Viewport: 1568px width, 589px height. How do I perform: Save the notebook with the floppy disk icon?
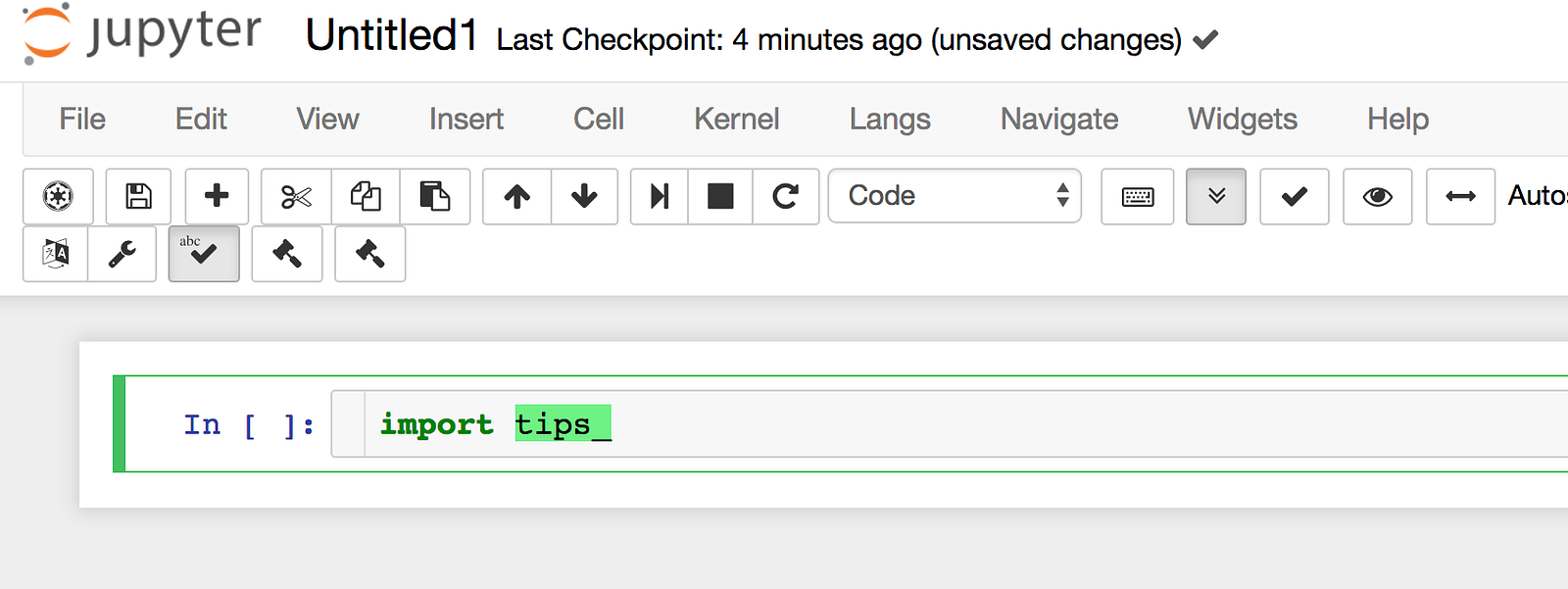coord(138,197)
